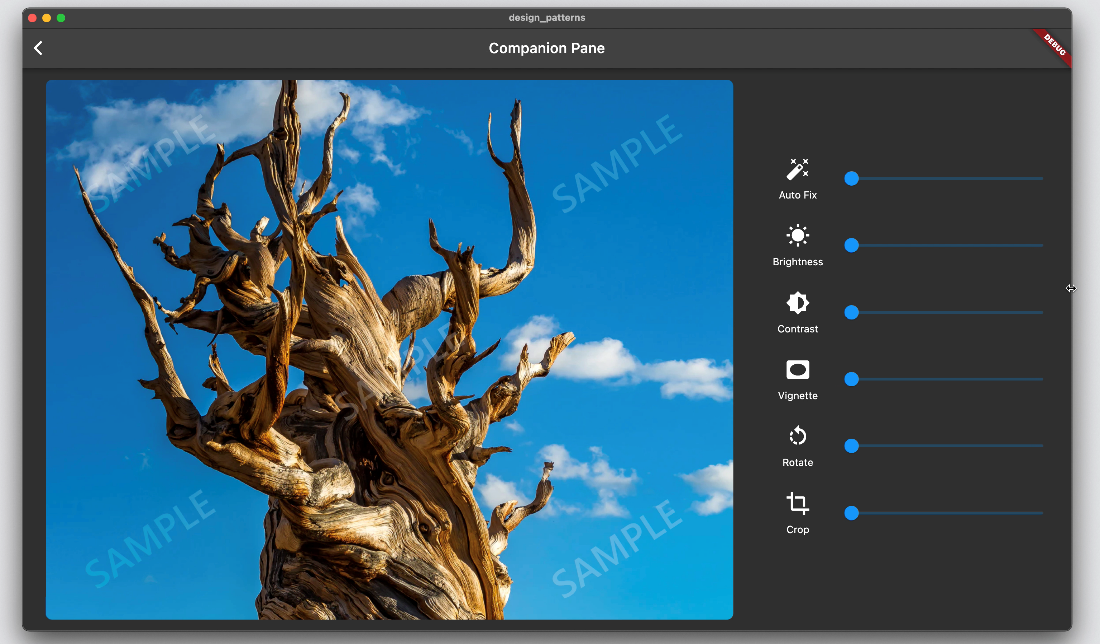Close the design_patterns window
Image resolution: width=1100 pixels, height=644 pixels.
coord(32,18)
